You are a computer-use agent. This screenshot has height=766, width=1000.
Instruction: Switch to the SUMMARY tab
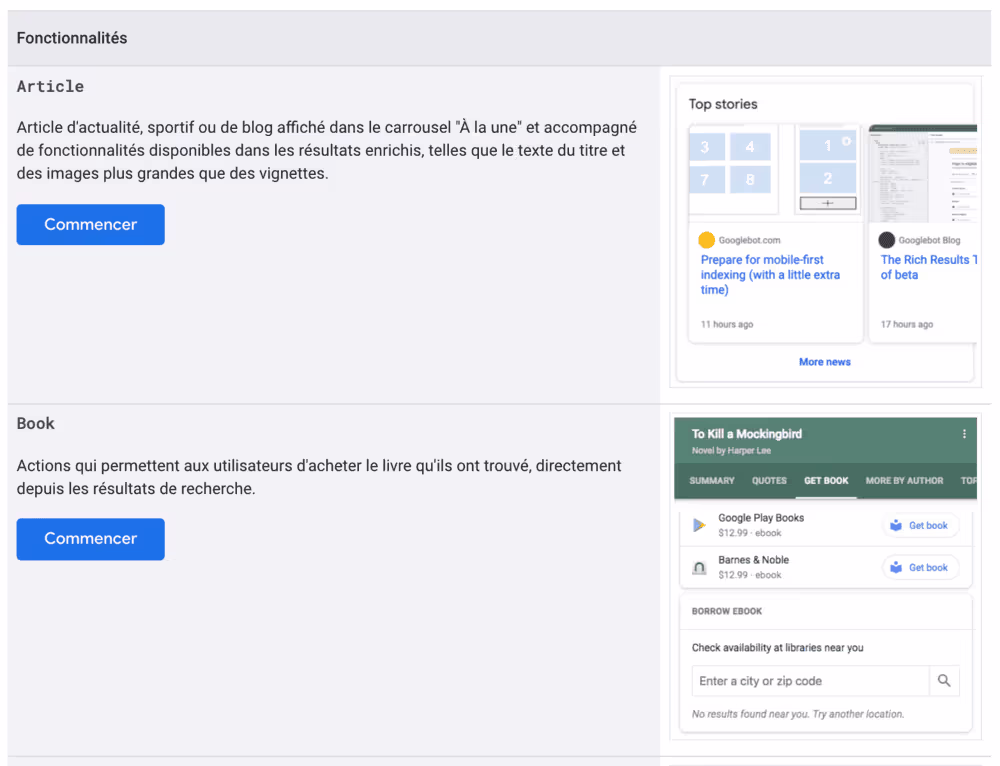point(712,481)
